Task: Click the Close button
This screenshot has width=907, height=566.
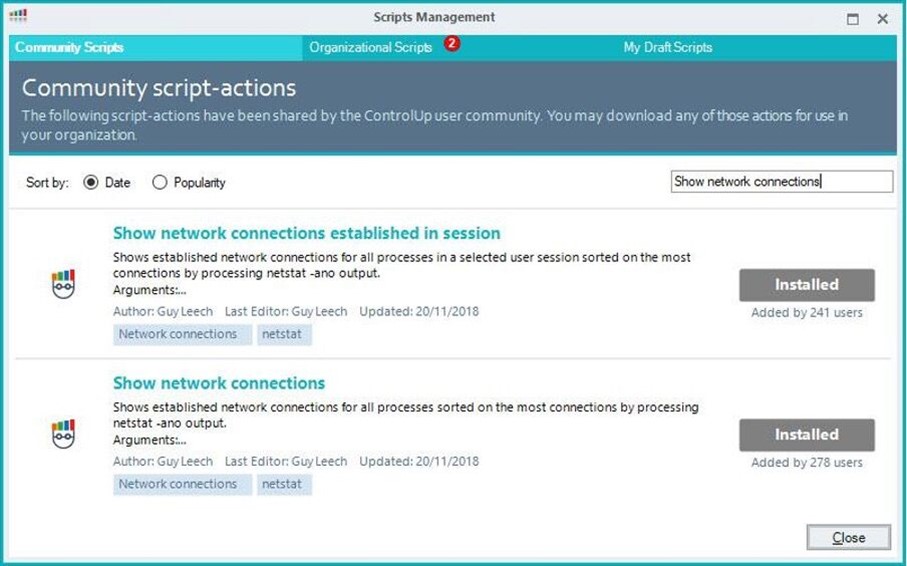Action: coord(849,538)
